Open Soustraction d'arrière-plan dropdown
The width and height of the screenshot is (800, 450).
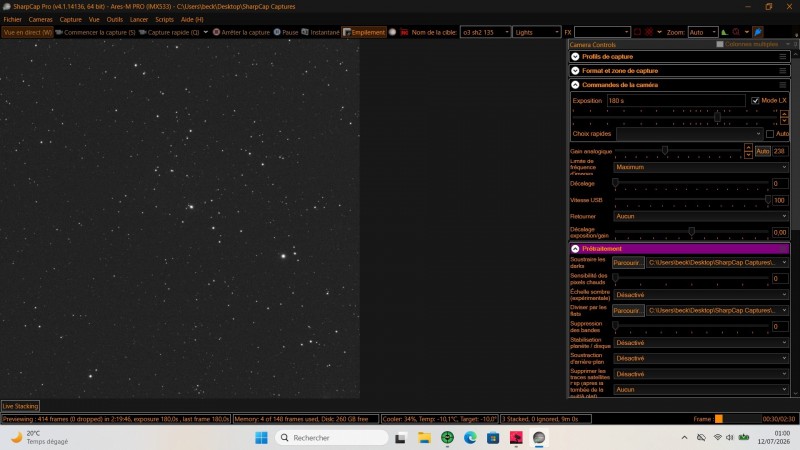701,359
